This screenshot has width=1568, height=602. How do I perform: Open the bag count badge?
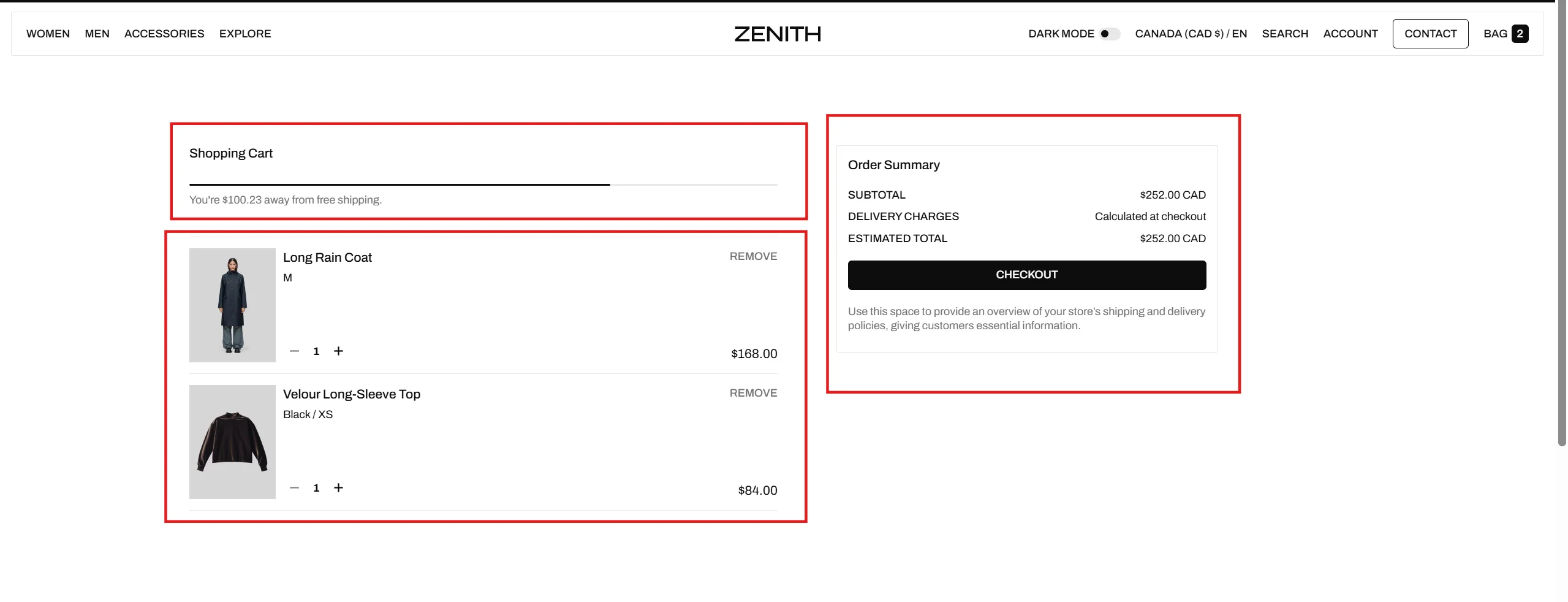tap(1520, 34)
